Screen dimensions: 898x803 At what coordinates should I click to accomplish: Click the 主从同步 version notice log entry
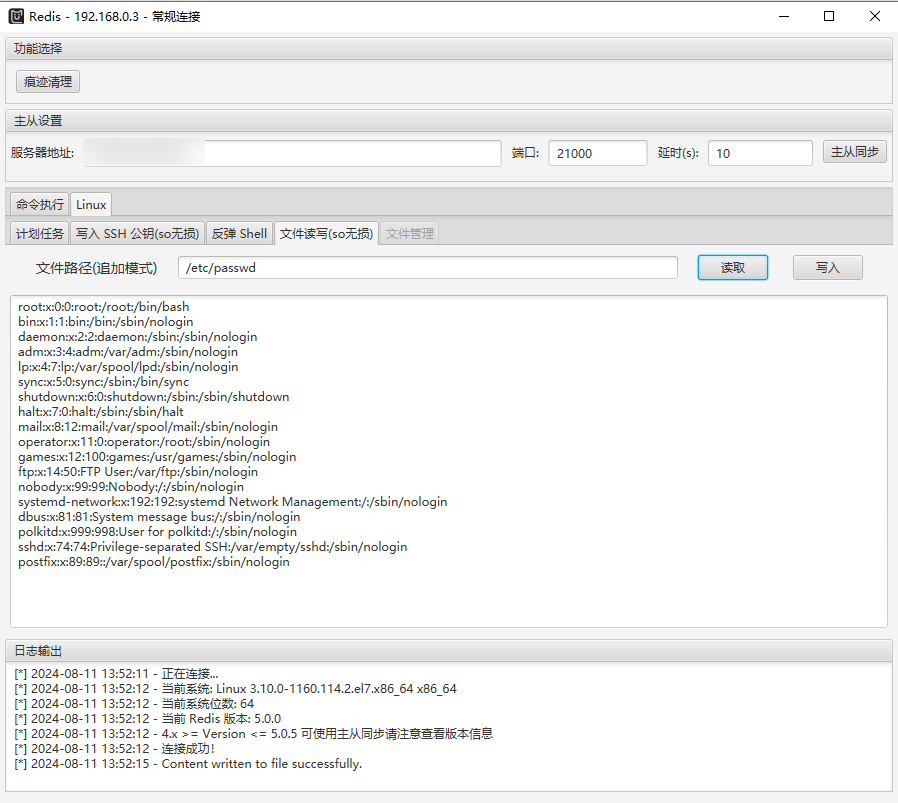tap(254, 733)
